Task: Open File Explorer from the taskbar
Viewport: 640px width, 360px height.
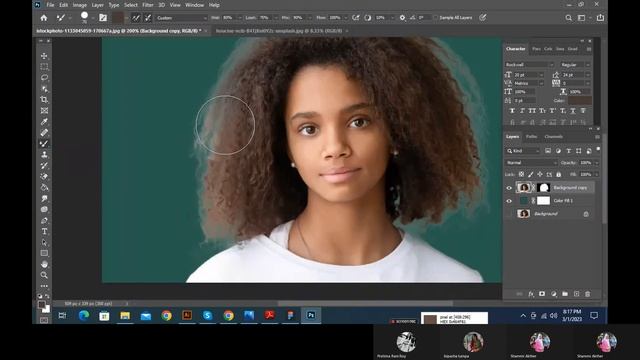Action: pos(125,315)
